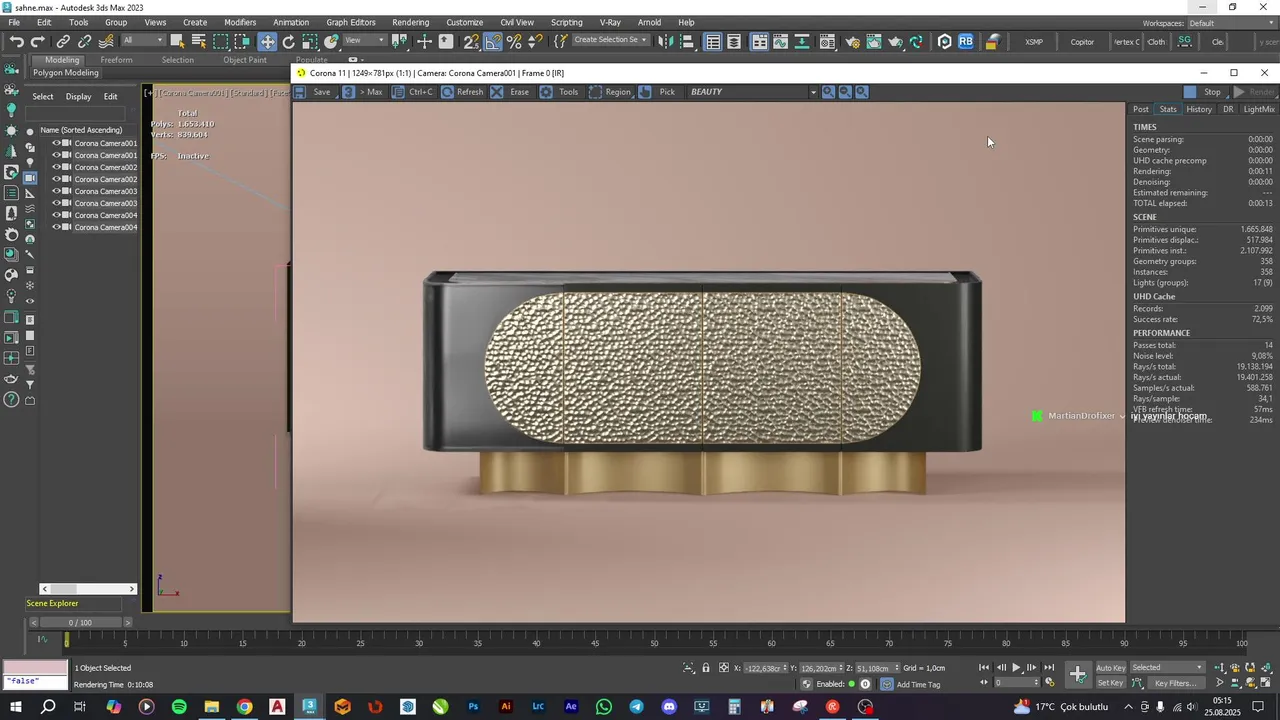The width and height of the screenshot is (1280, 720).
Task: Toggle the Percent Snap icon
Action: 514,41
